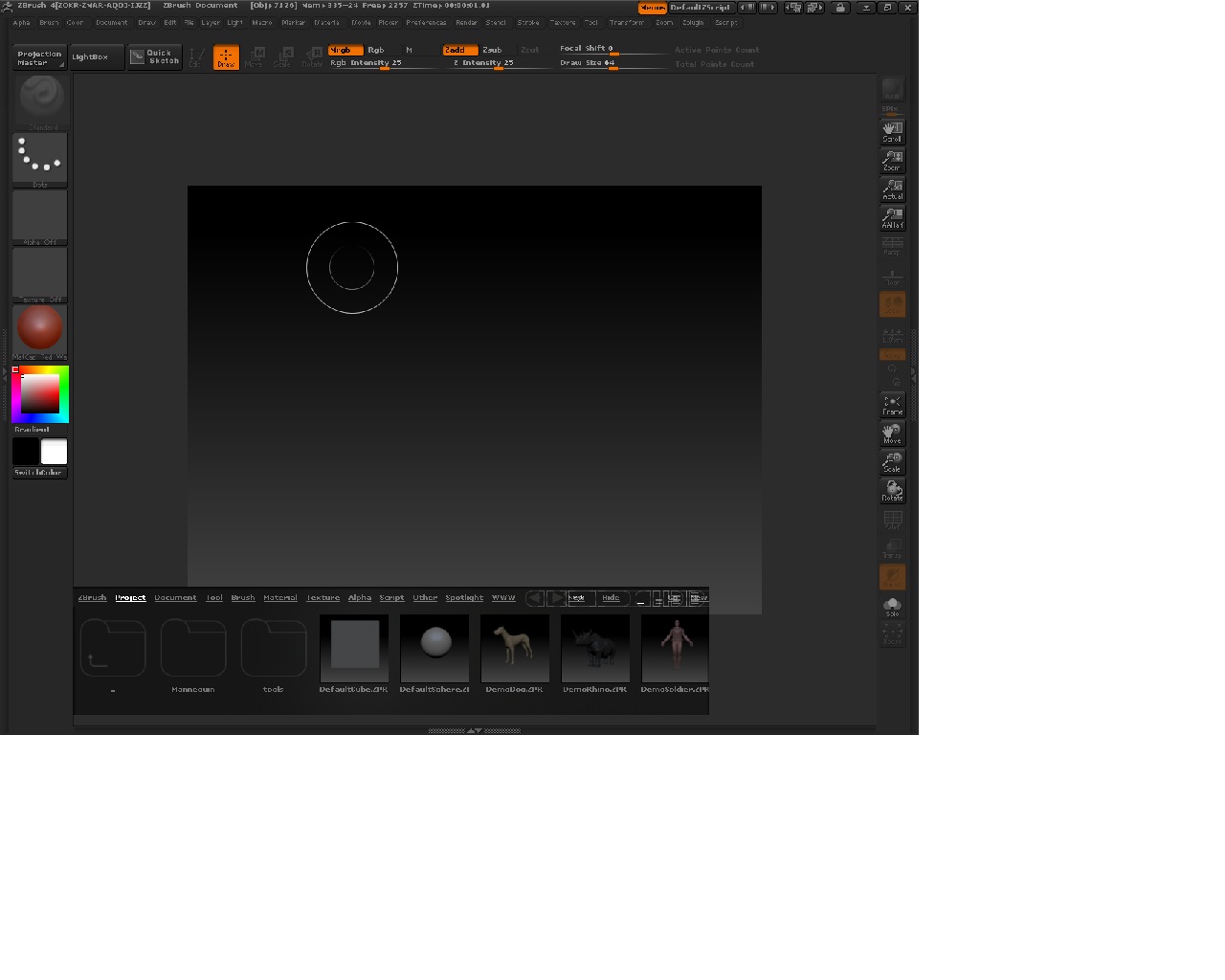Viewport: 1225px width, 980px height.
Task: Open the Alpha menu
Action: [22, 23]
